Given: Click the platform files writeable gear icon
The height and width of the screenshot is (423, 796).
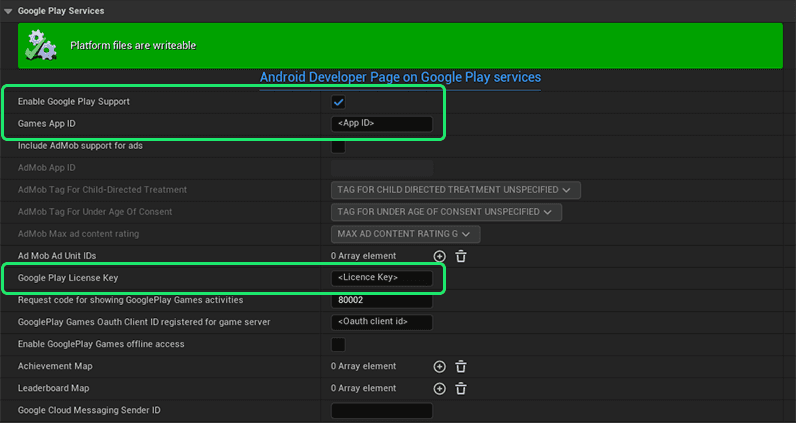Looking at the screenshot, I should point(41,45).
